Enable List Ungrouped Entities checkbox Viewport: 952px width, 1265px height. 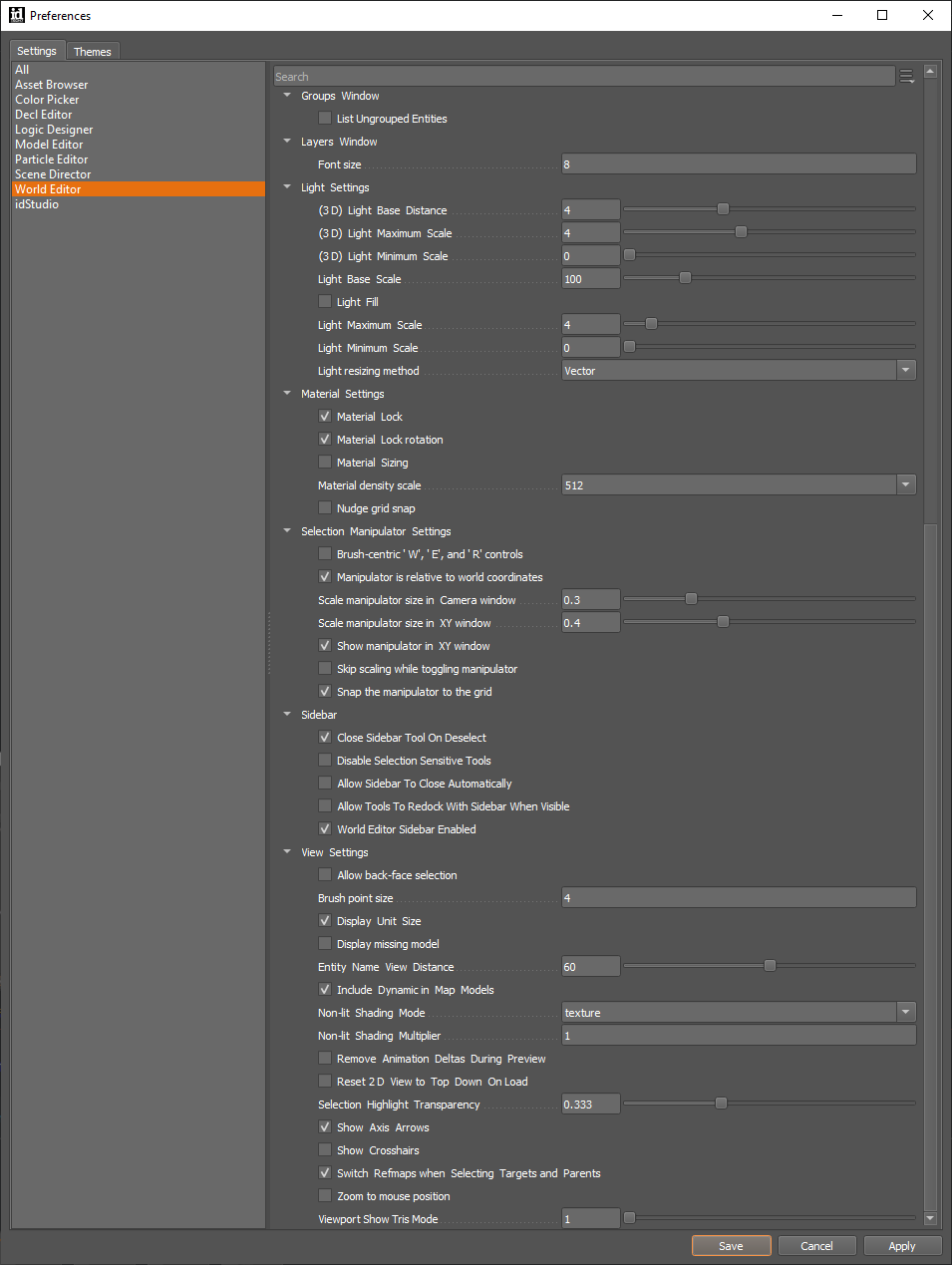pyautogui.click(x=325, y=118)
